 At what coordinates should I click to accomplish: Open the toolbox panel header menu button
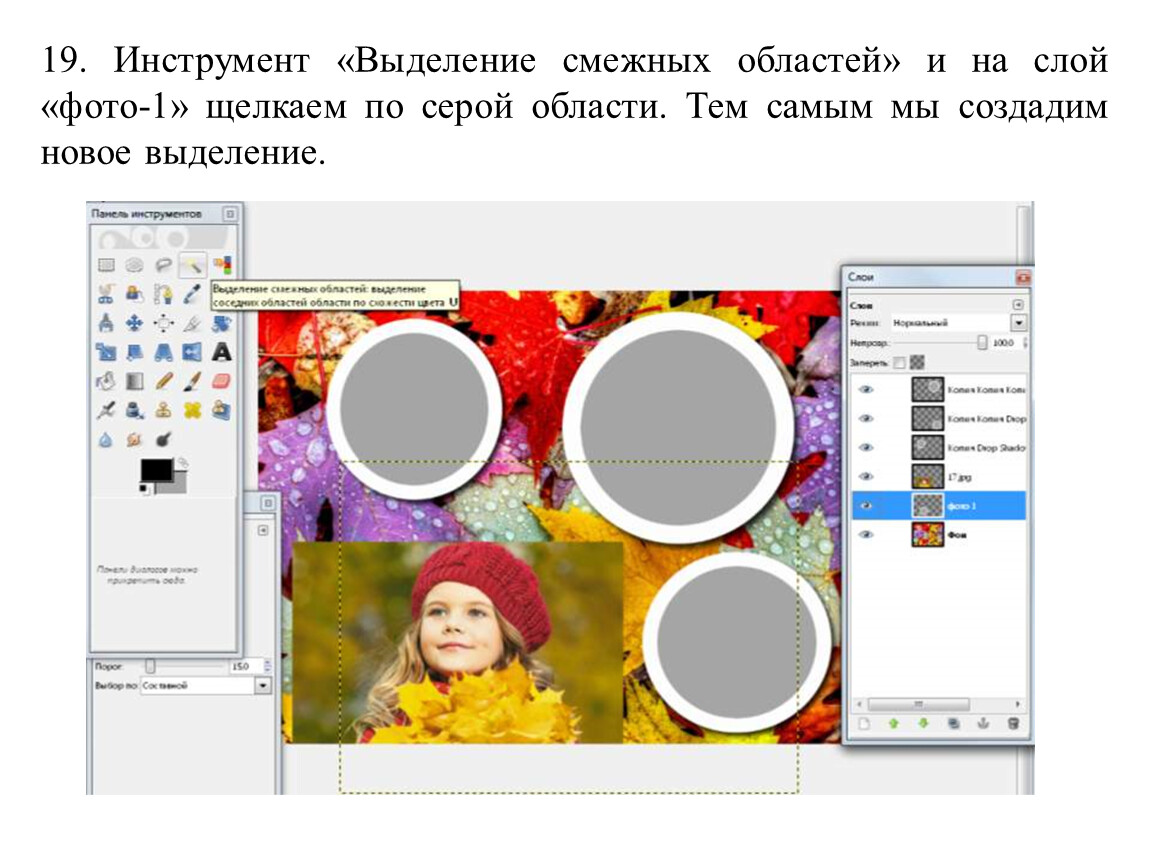point(230,213)
